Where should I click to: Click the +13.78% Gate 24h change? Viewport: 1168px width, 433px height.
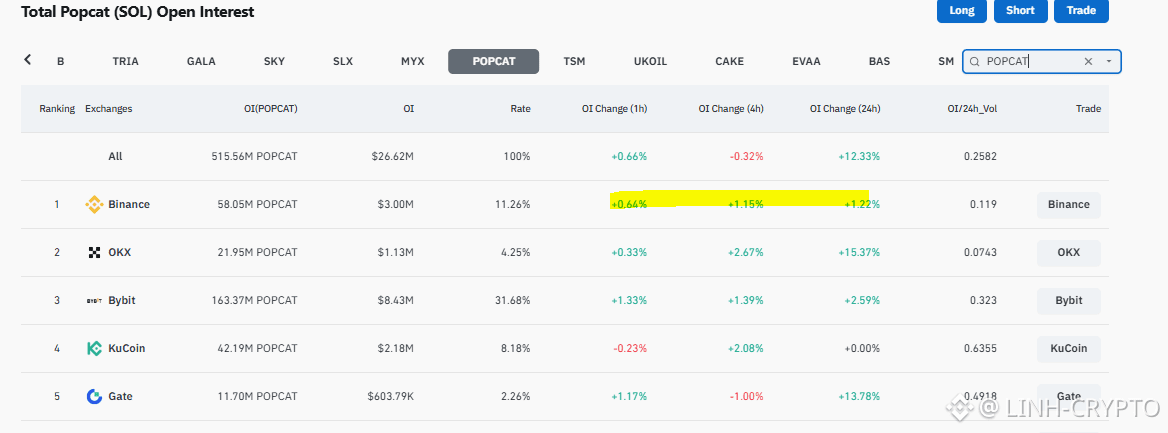(858, 396)
